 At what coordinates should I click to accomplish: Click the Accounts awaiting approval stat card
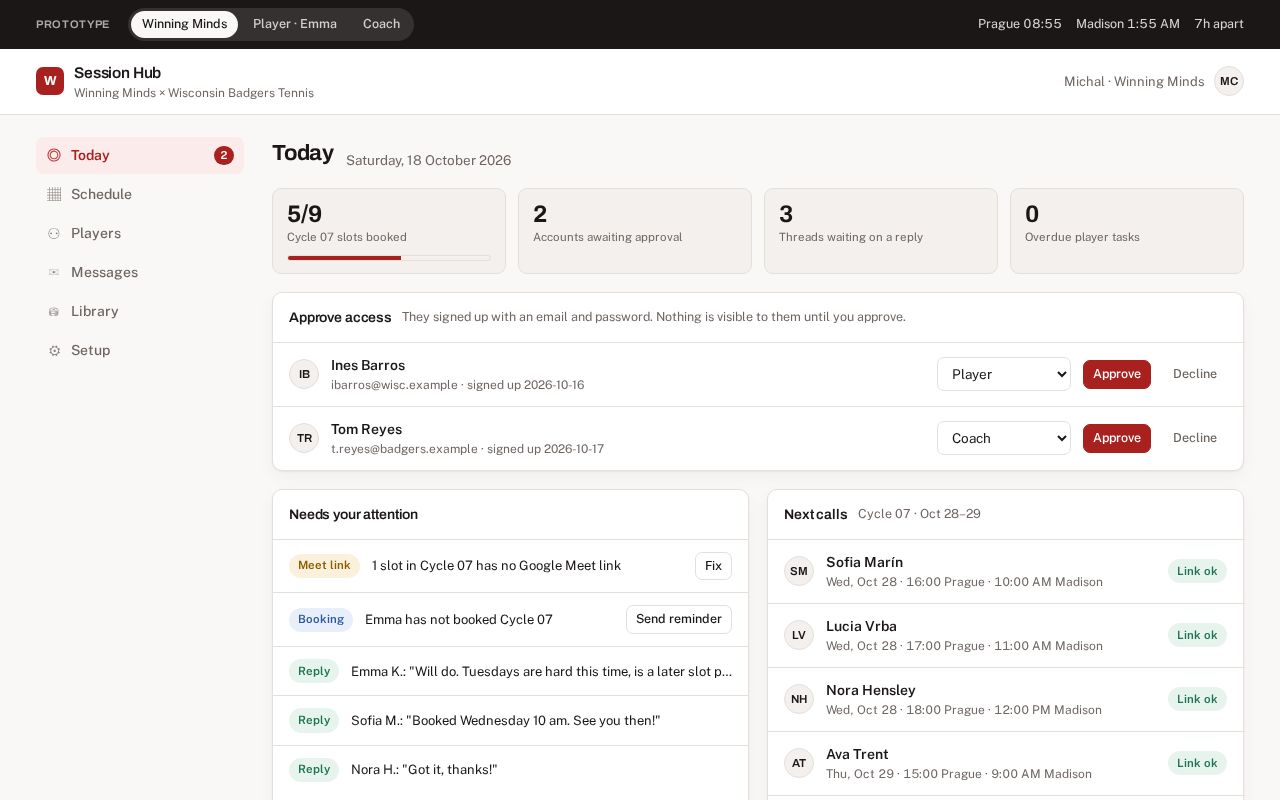point(635,231)
